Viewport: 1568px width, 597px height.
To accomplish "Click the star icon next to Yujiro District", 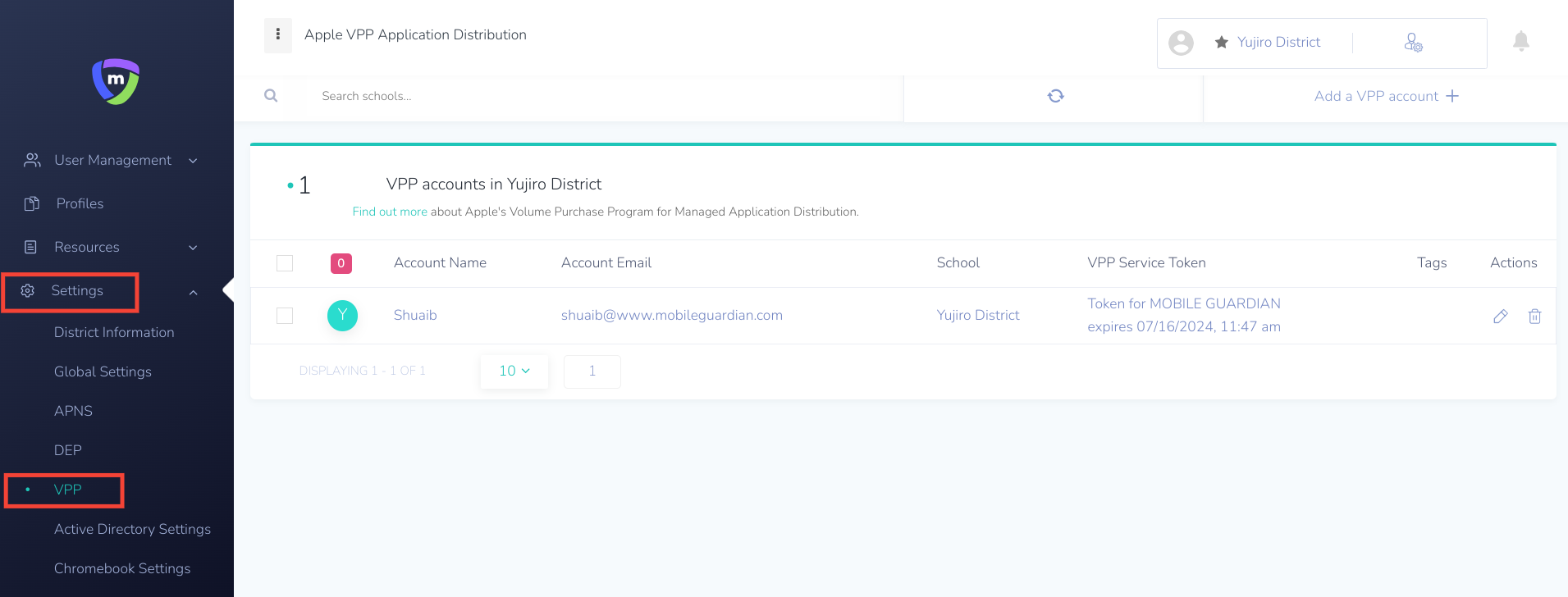I will pos(1222,42).
